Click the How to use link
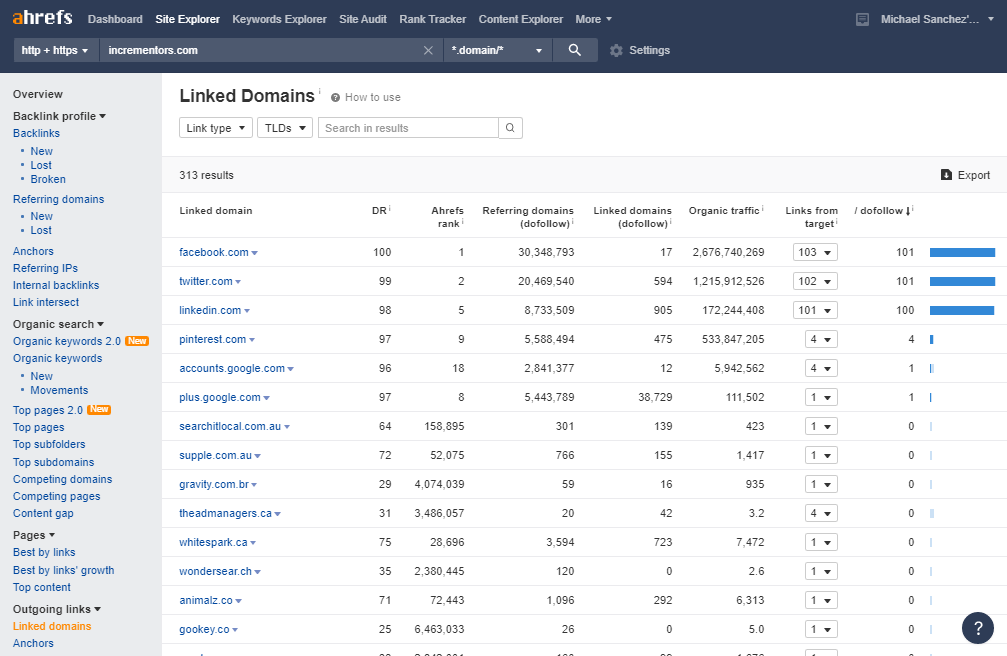The height and width of the screenshot is (656, 1007). tap(372, 98)
